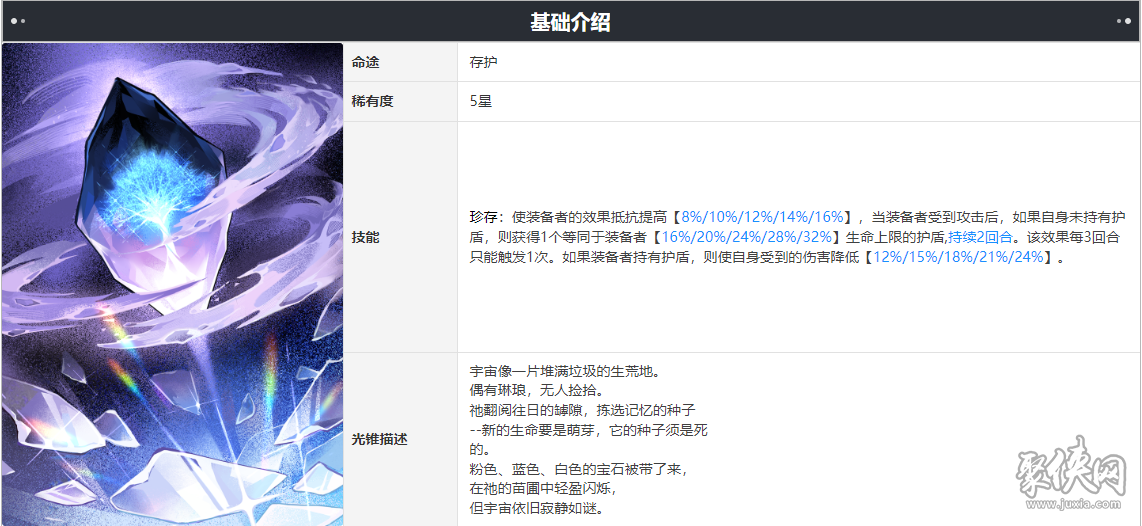Click the line 宇宙像一片堆满垃圾的生荒地
1142x526 pixels.
564,372
